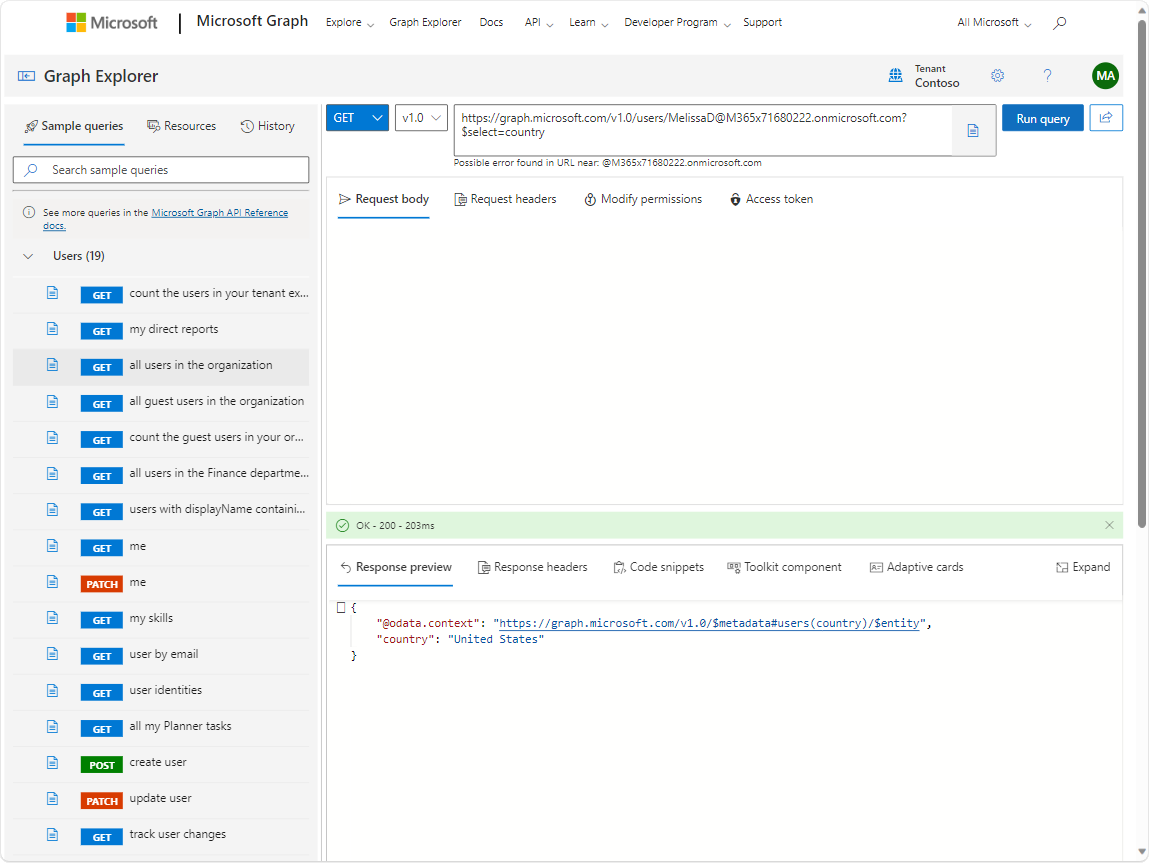
Task: Select the Request body tab
Action: pyautogui.click(x=384, y=199)
